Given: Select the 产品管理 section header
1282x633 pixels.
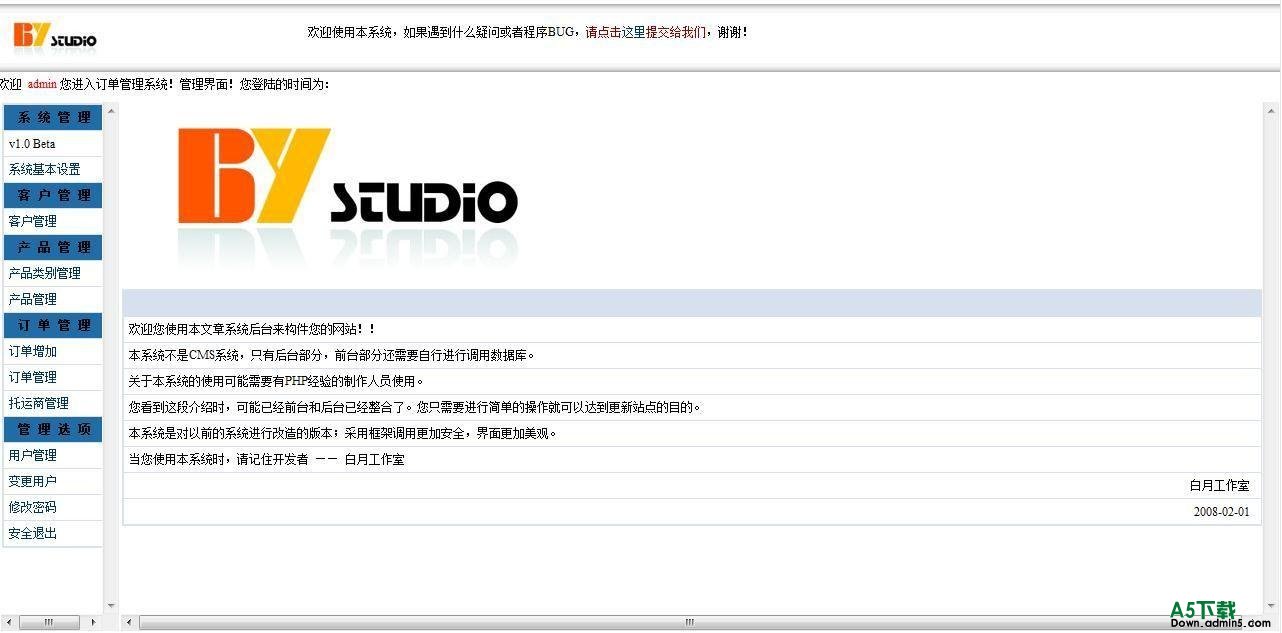Looking at the screenshot, I should 54,247.
